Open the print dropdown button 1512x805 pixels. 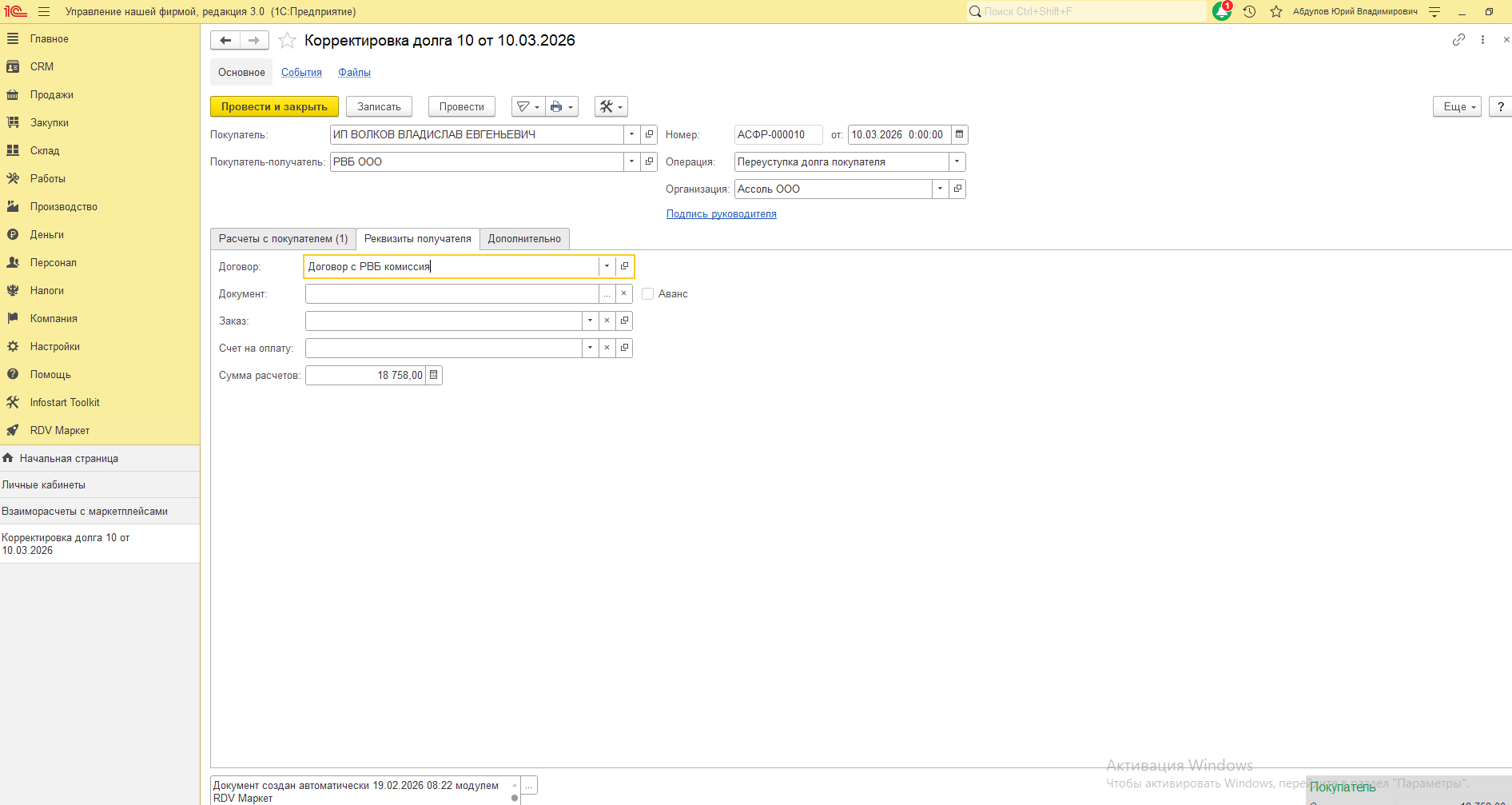(x=561, y=106)
